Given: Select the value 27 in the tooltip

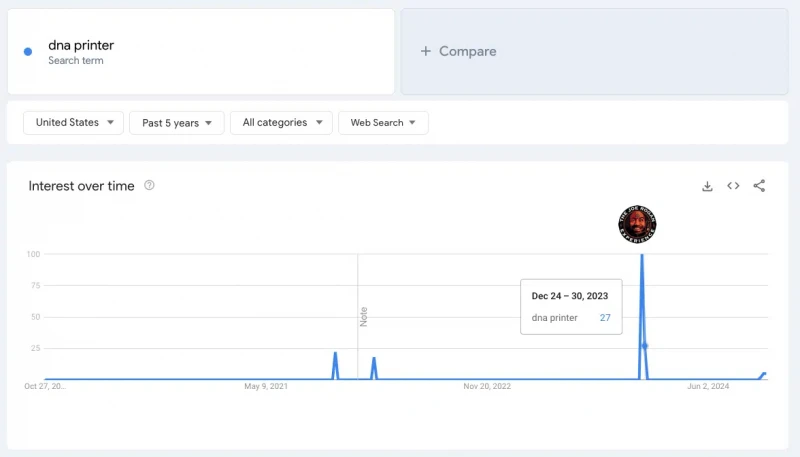Looking at the screenshot, I should (x=605, y=318).
